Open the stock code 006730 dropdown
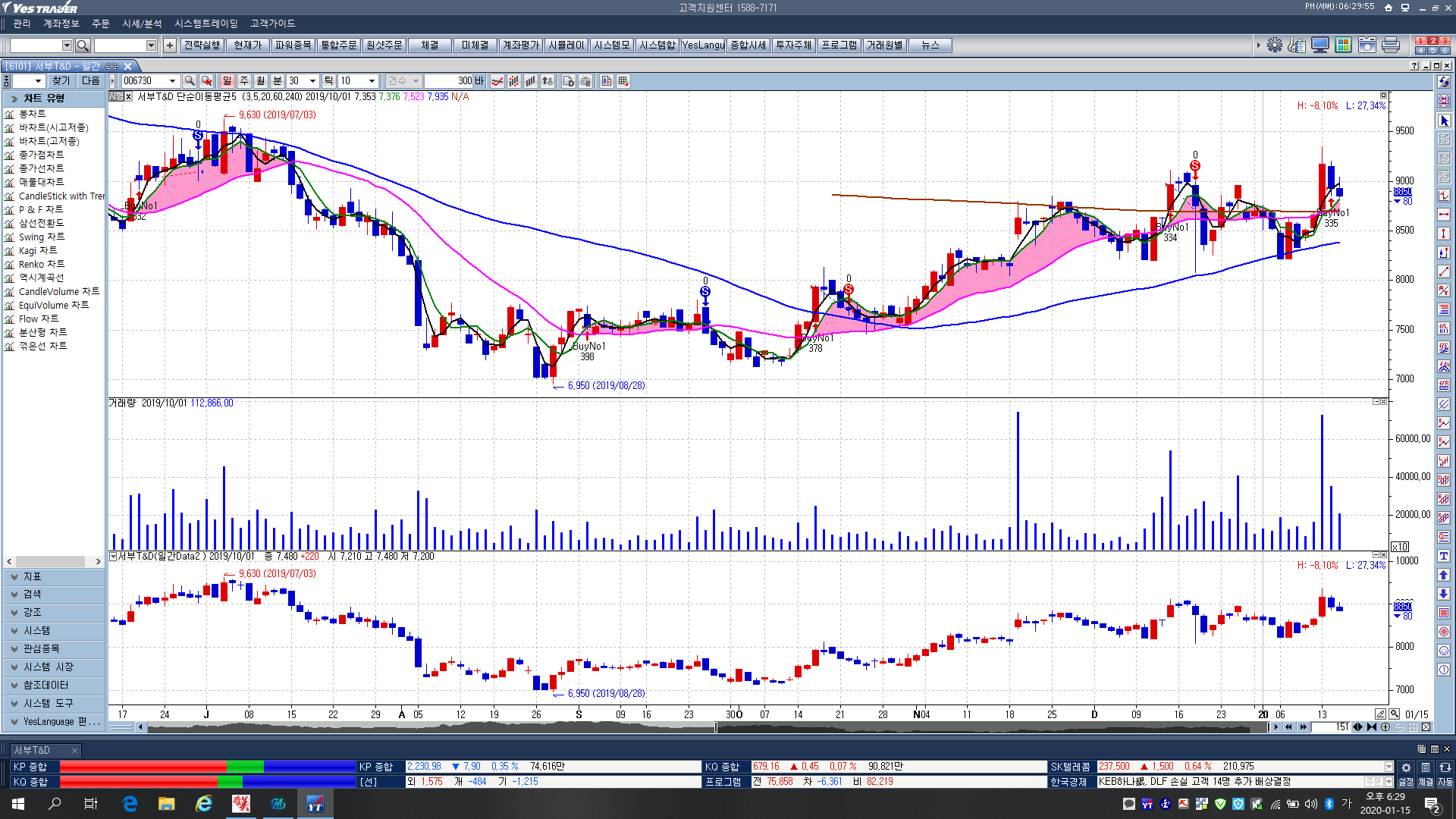Viewport: 1456px width, 819px height. point(172,81)
